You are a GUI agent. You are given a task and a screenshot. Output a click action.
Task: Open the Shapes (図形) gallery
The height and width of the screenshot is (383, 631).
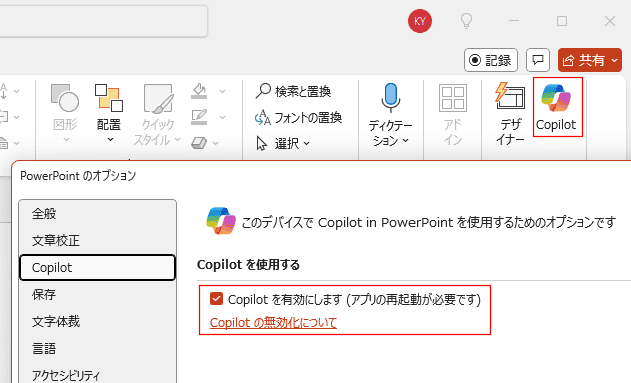tap(65, 113)
